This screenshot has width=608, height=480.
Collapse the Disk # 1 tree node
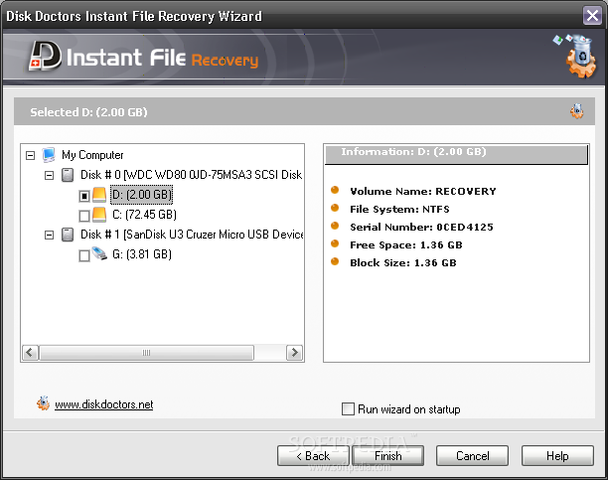(49, 235)
